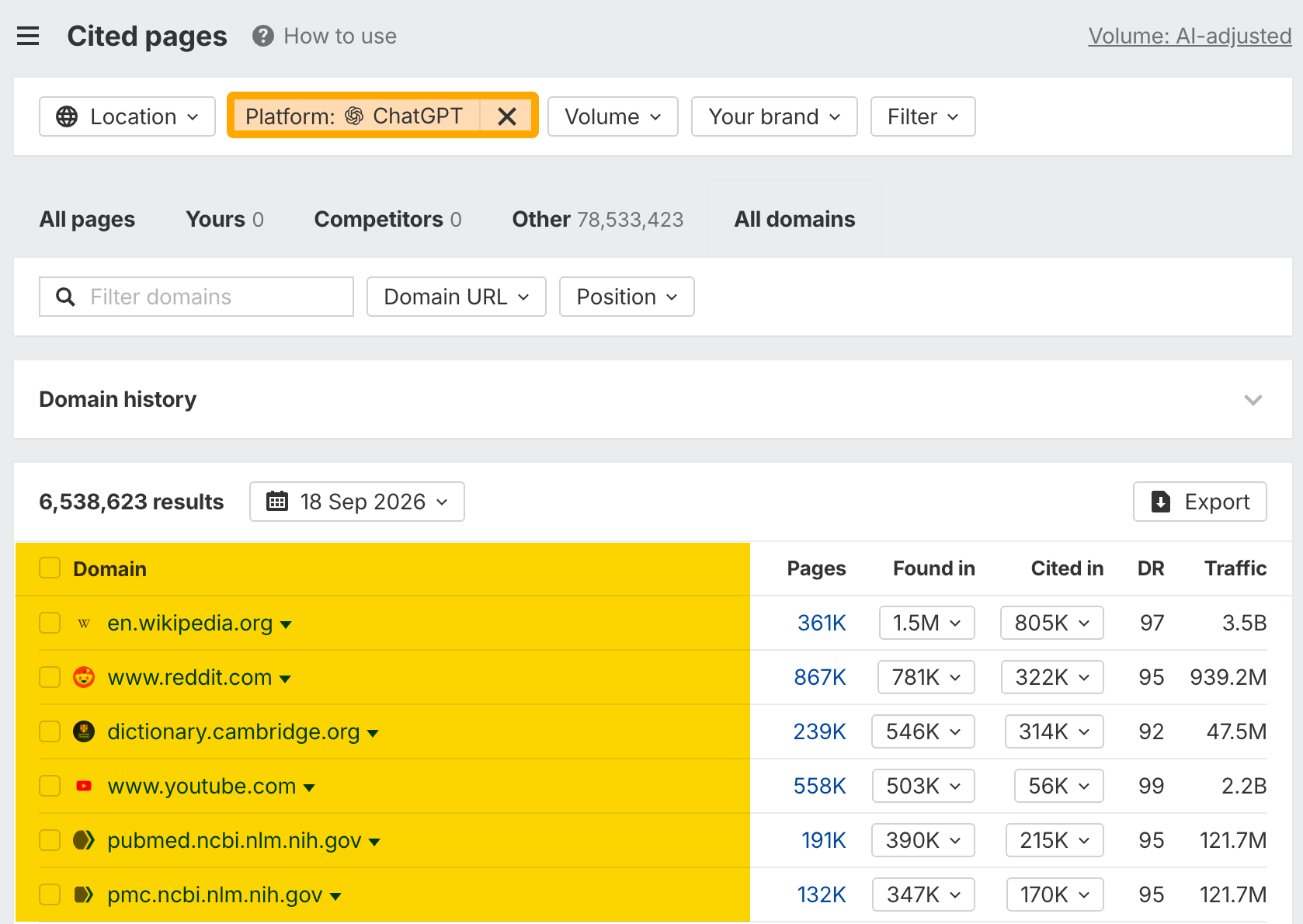
Task: Click the Cambridge dictionary favicon
Action: (84, 731)
